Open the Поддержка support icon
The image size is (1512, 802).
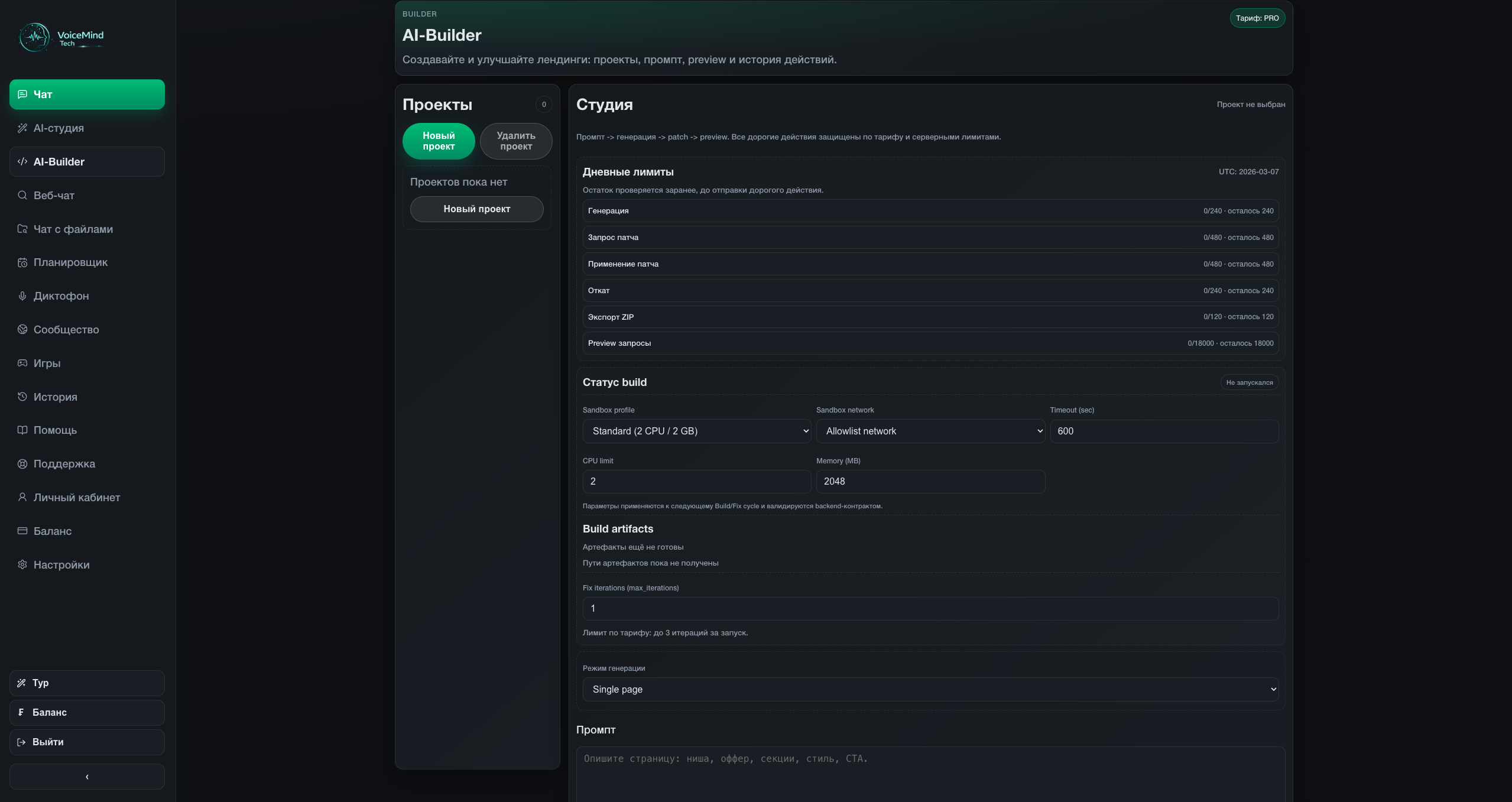[22, 463]
